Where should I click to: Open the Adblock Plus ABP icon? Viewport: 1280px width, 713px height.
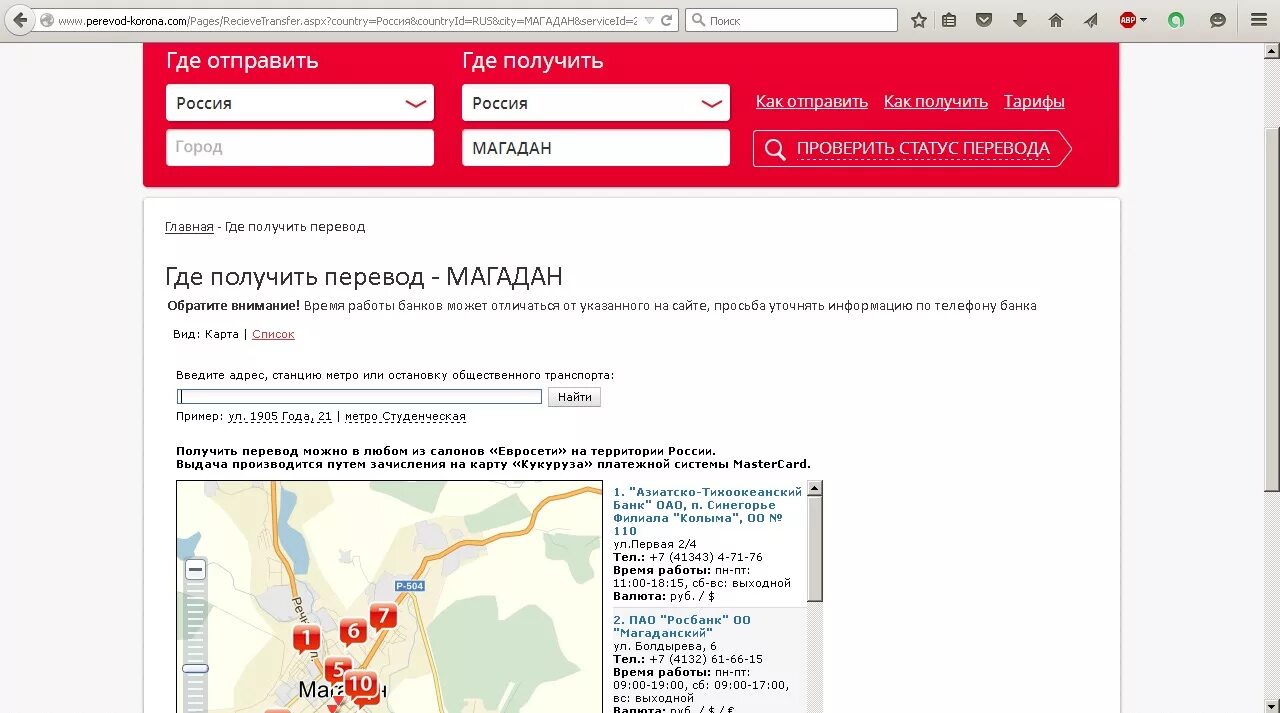point(1128,20)
